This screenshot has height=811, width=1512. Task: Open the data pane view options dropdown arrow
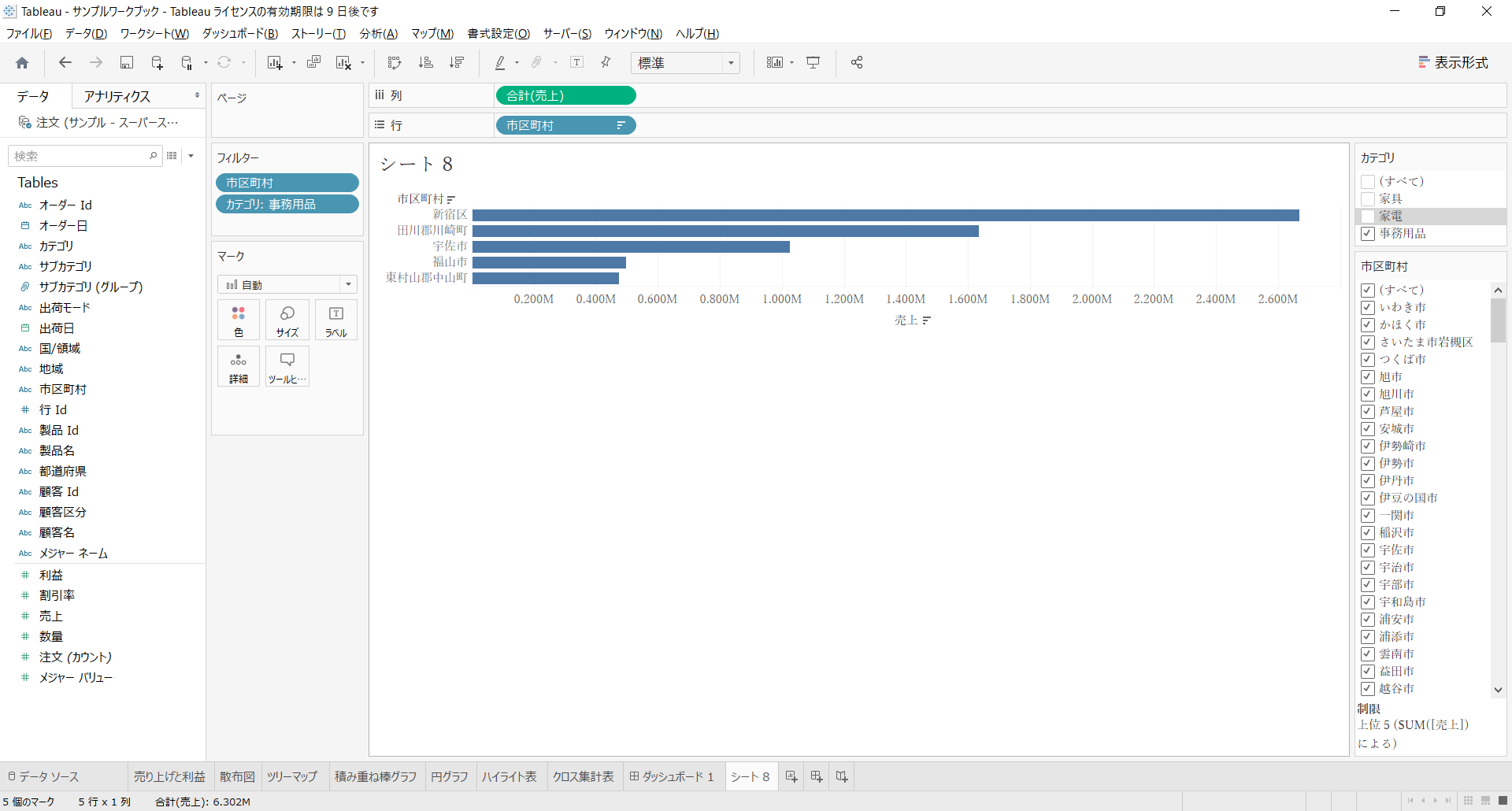pos(191,156)
